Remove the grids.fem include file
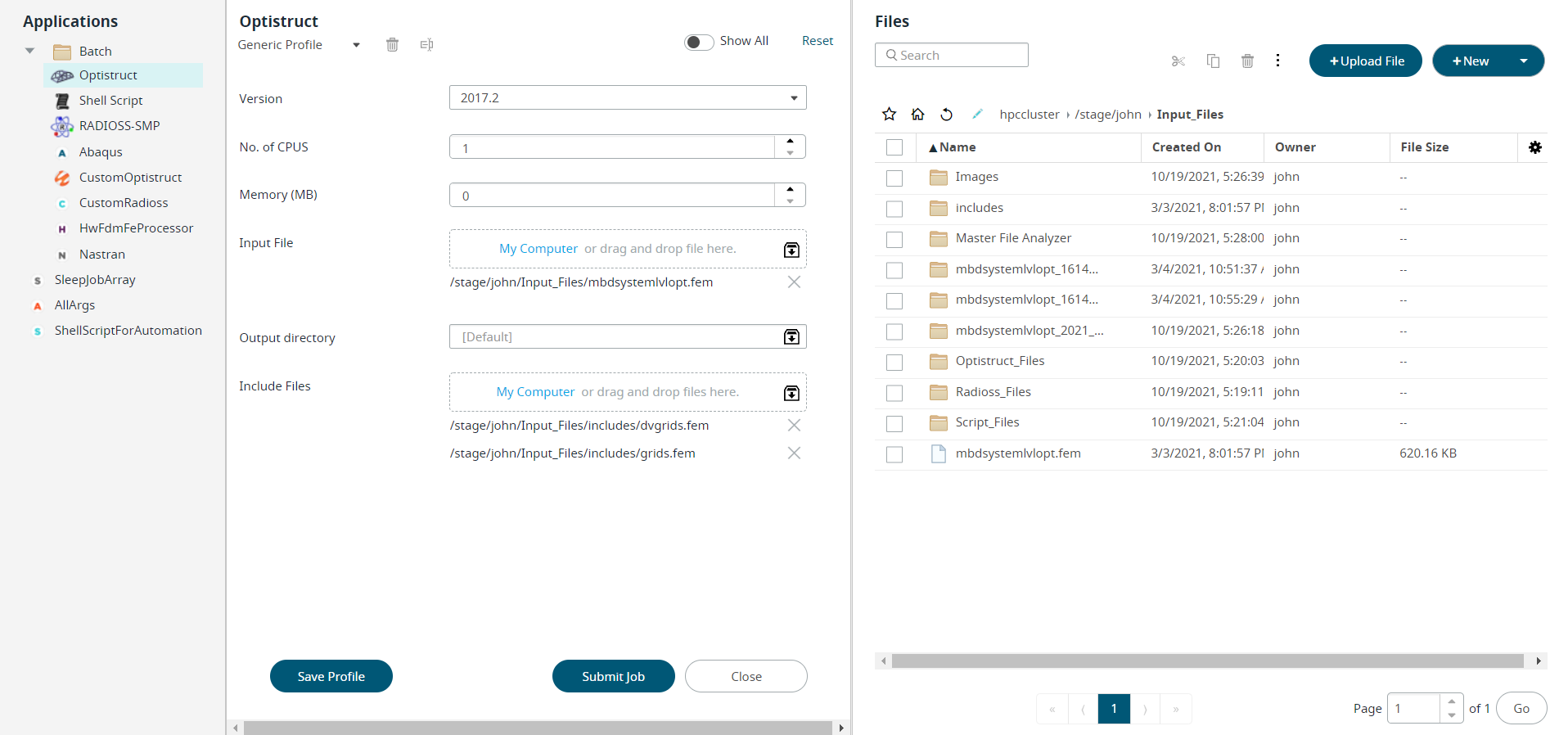 click(x=794, y=453)
